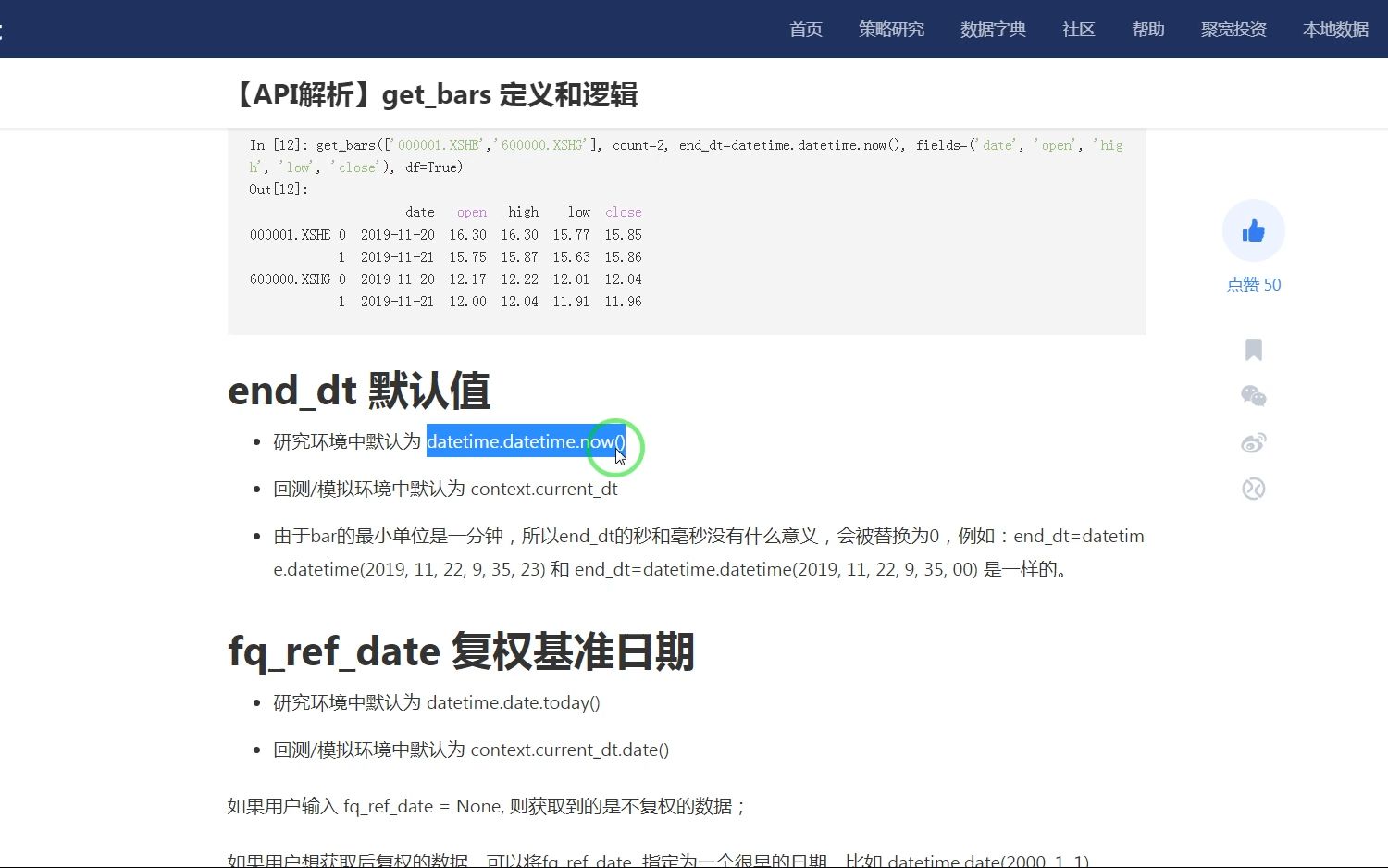Click close value 11.96 in table
This screenshot has width=1388, height=868.
623,302
